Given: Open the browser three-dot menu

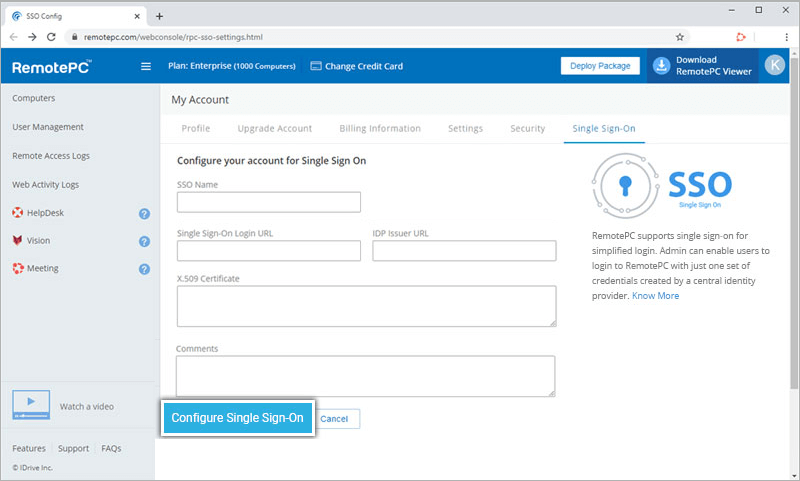Looking at the screenshot, I should click(x=786, y=37).
